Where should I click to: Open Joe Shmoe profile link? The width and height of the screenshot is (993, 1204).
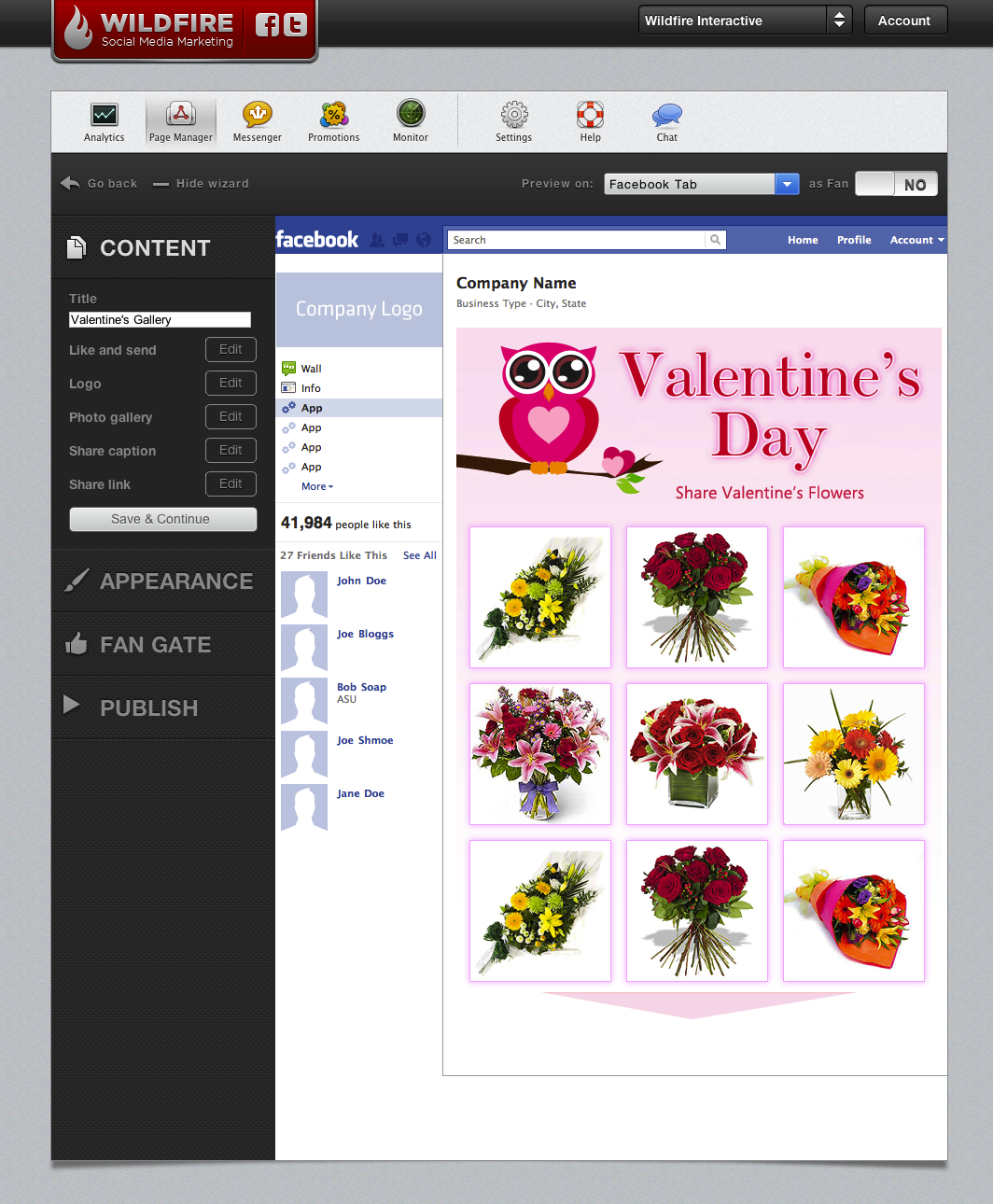pyautogui.click(x=365, y=740)
